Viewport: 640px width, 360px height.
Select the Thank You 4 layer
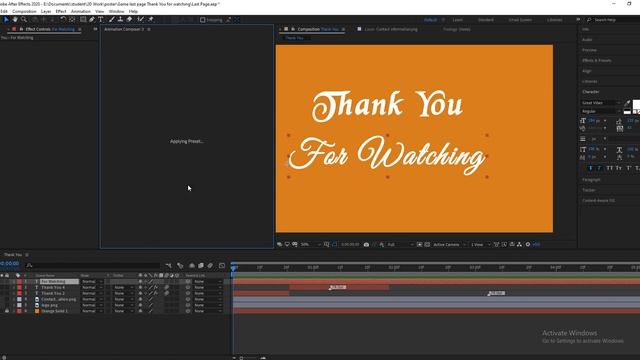click(x=53, y=287)
